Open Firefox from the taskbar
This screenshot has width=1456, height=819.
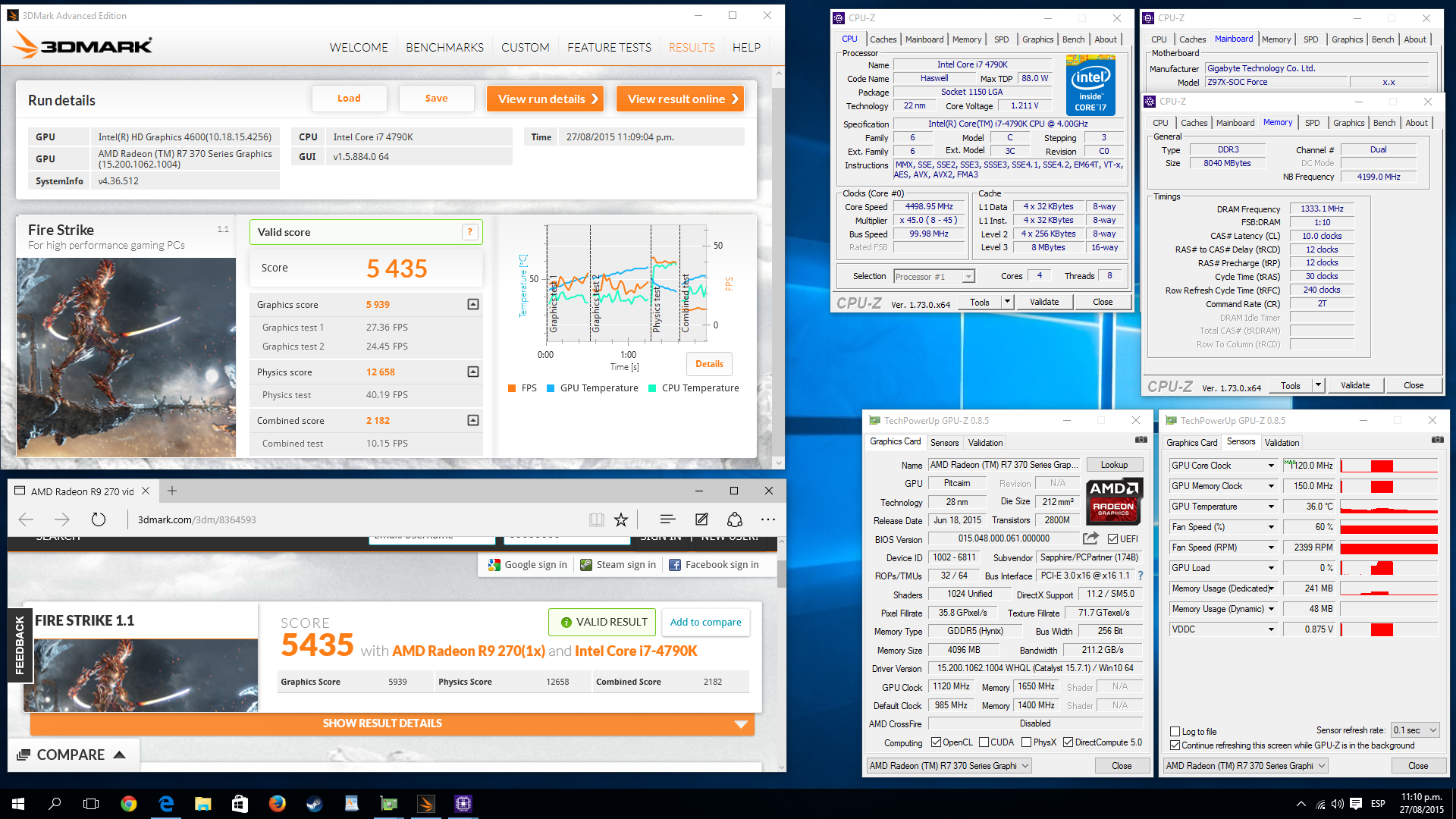coord(277,804)
